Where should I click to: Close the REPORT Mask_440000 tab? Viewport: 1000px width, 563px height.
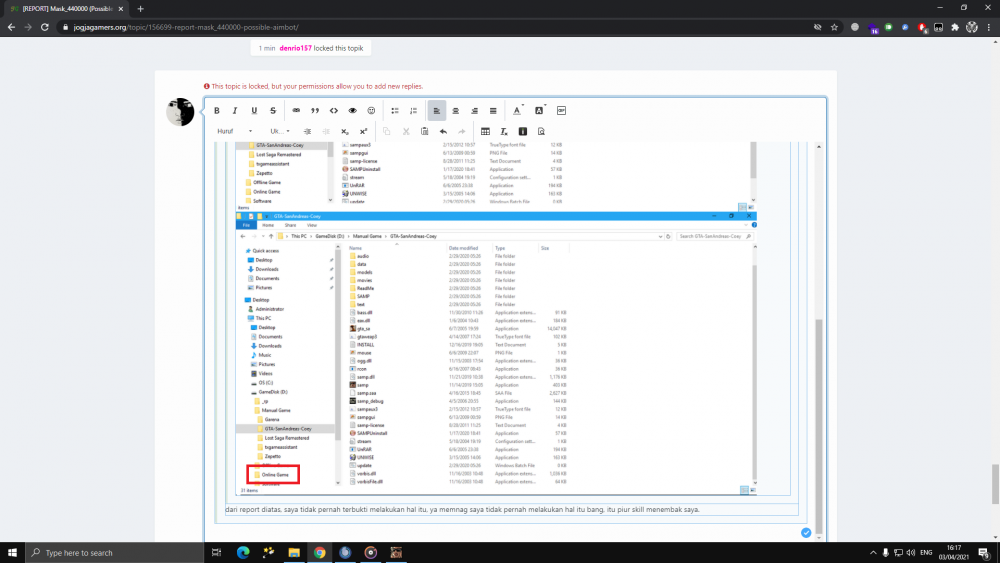pos(121,9)
